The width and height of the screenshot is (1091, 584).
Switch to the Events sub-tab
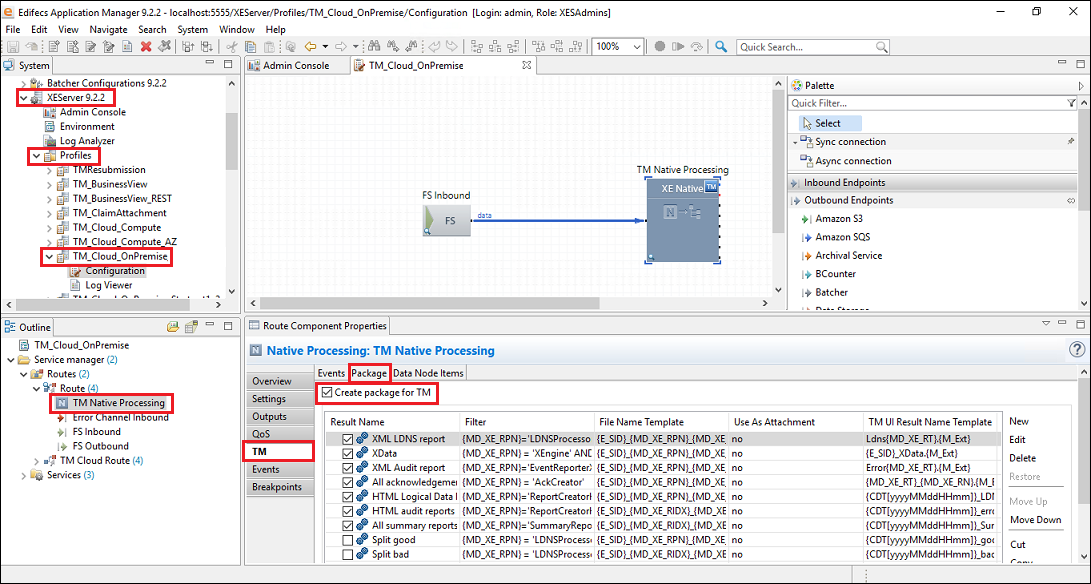tap(331, 373)
